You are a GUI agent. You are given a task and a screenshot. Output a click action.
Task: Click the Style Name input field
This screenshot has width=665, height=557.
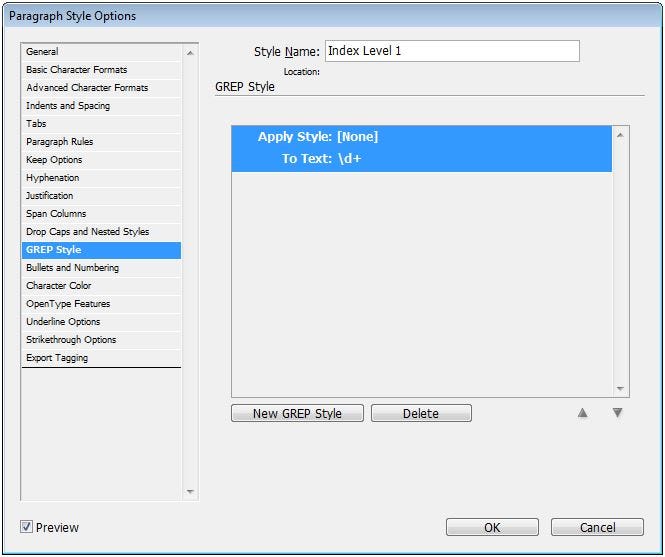[452, 51]
